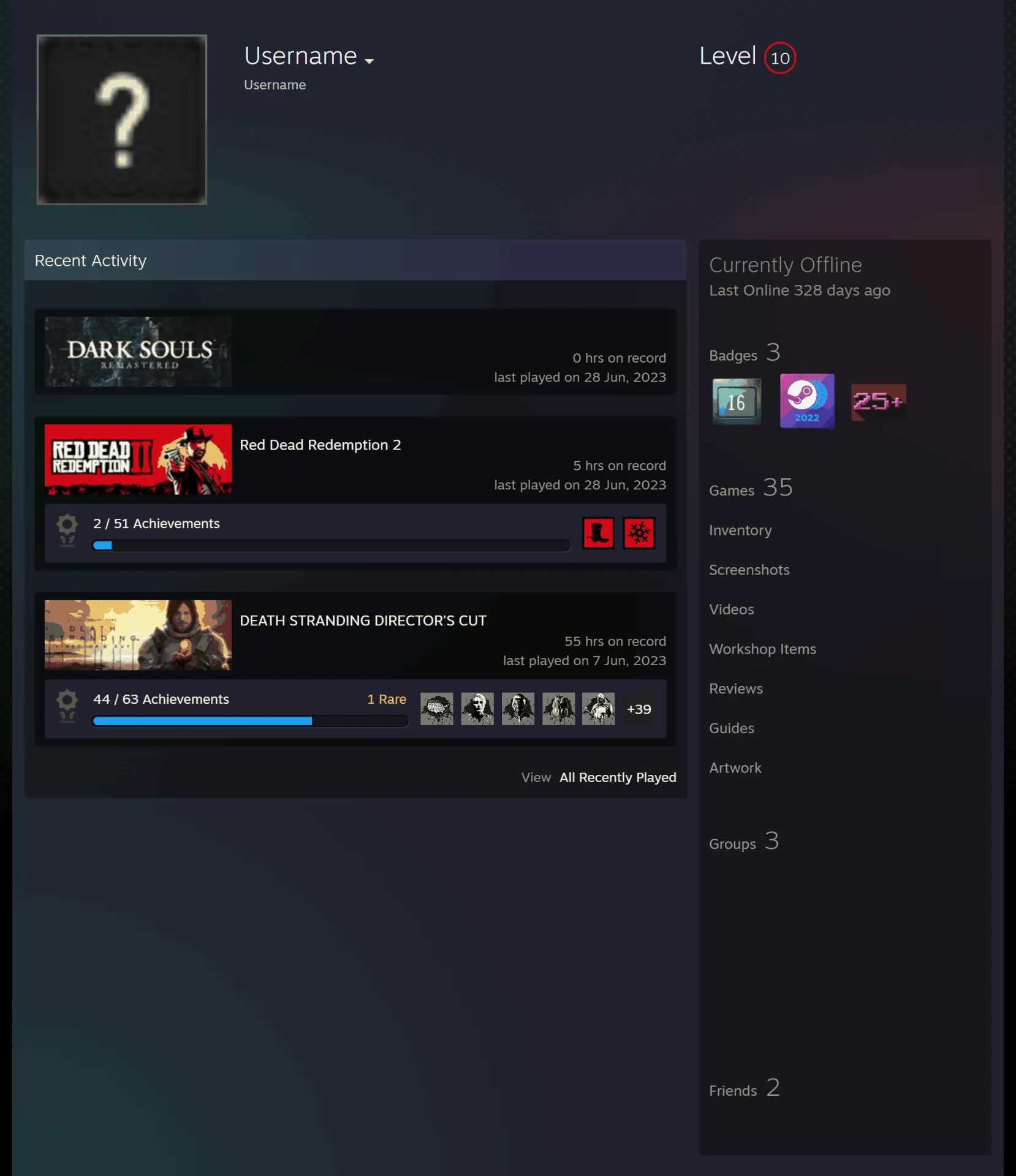
Task: Open the Friends 2 list
Action: click(745, 1088)
